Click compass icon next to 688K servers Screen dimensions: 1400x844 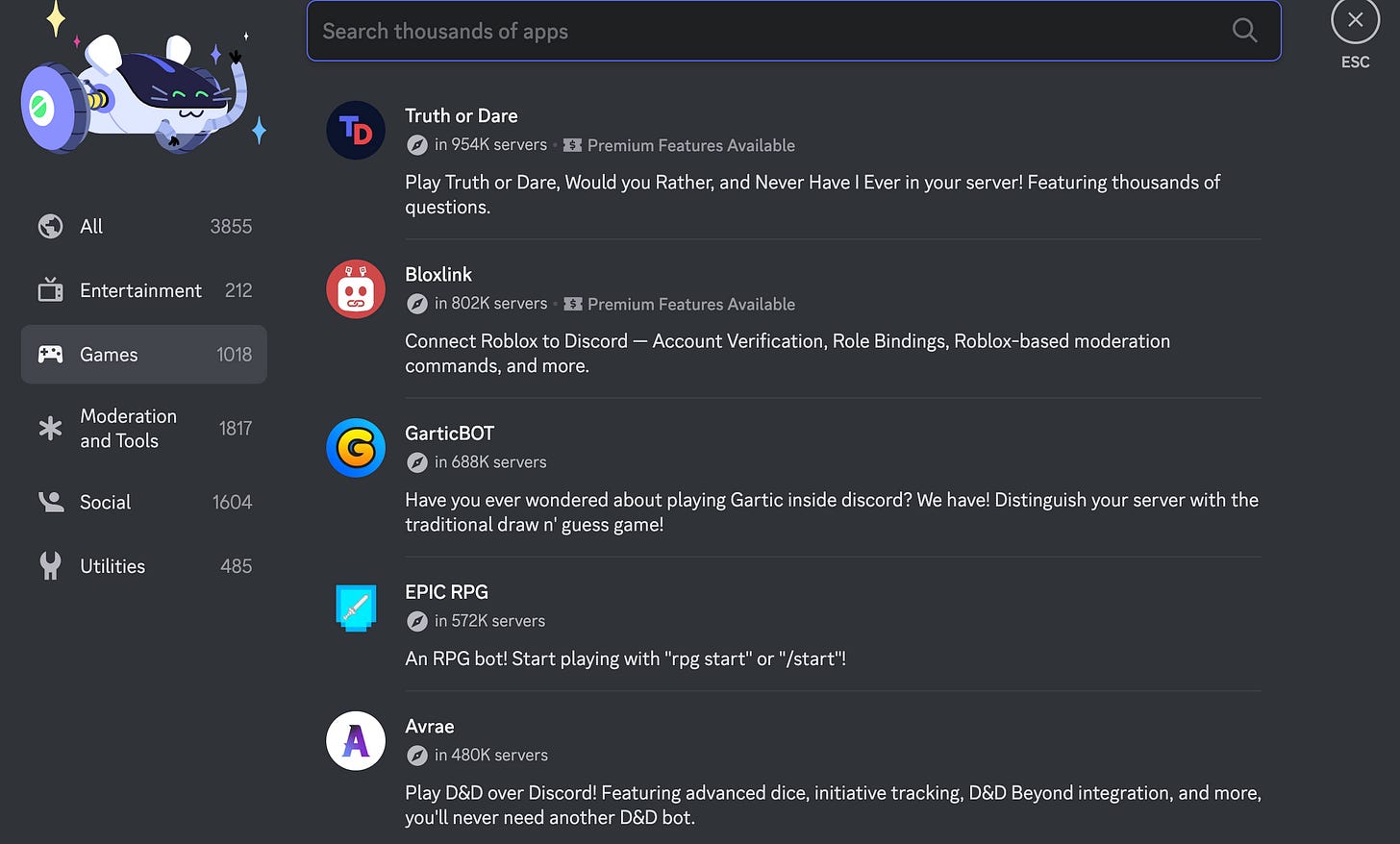click(416, 462)
